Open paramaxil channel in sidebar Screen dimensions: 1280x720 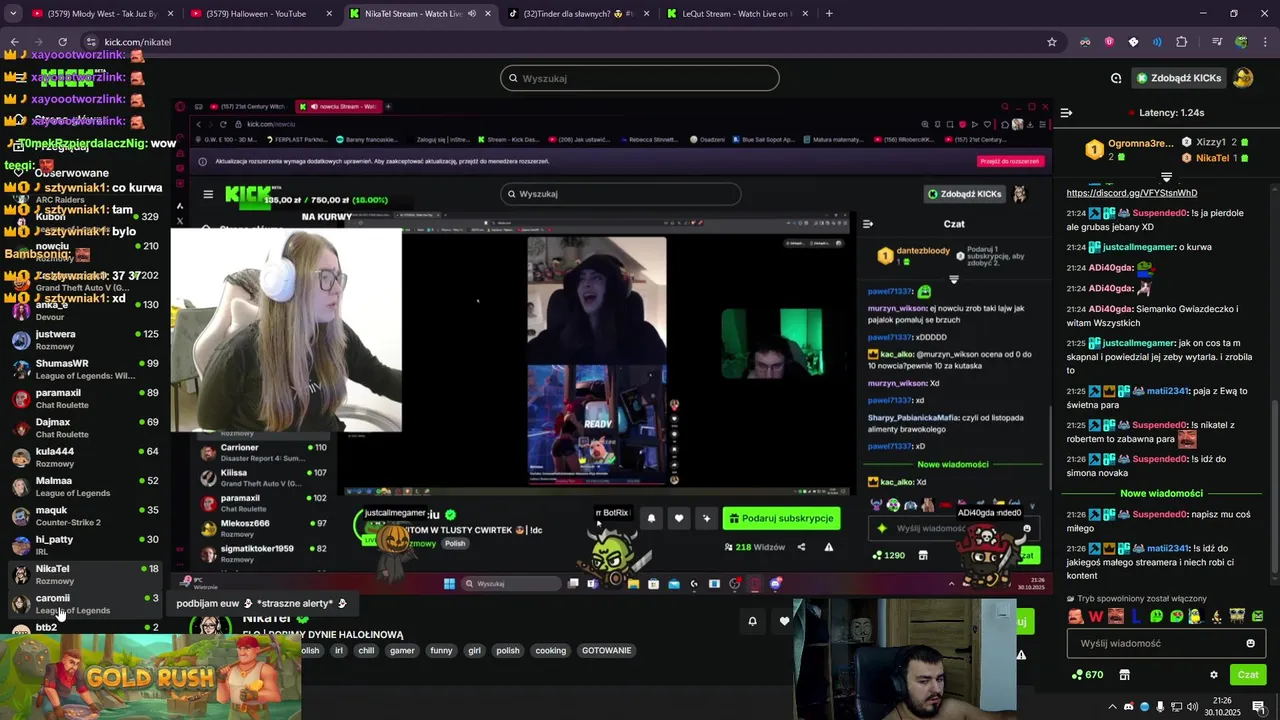tap(84, 398)
